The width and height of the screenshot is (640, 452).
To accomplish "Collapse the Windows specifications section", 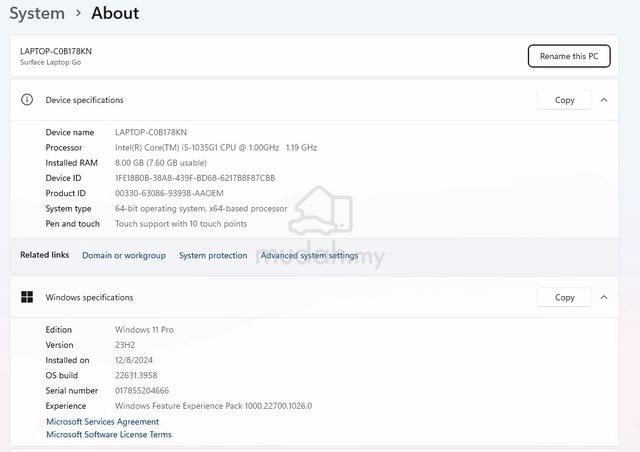I will [604, 297].
